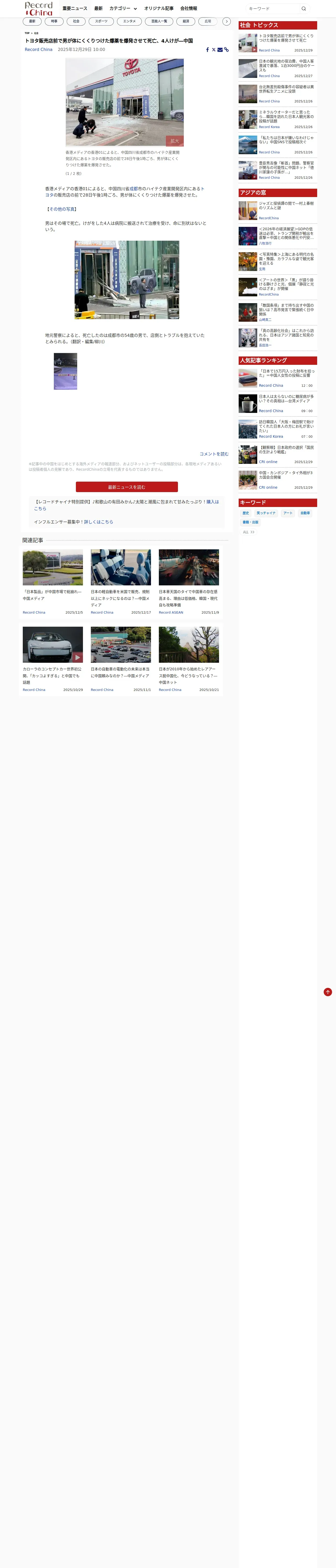Click the 歴史 keyword tag
Image resolution: width=336 pixels, height=1568 pixels.
pos(246,513)
